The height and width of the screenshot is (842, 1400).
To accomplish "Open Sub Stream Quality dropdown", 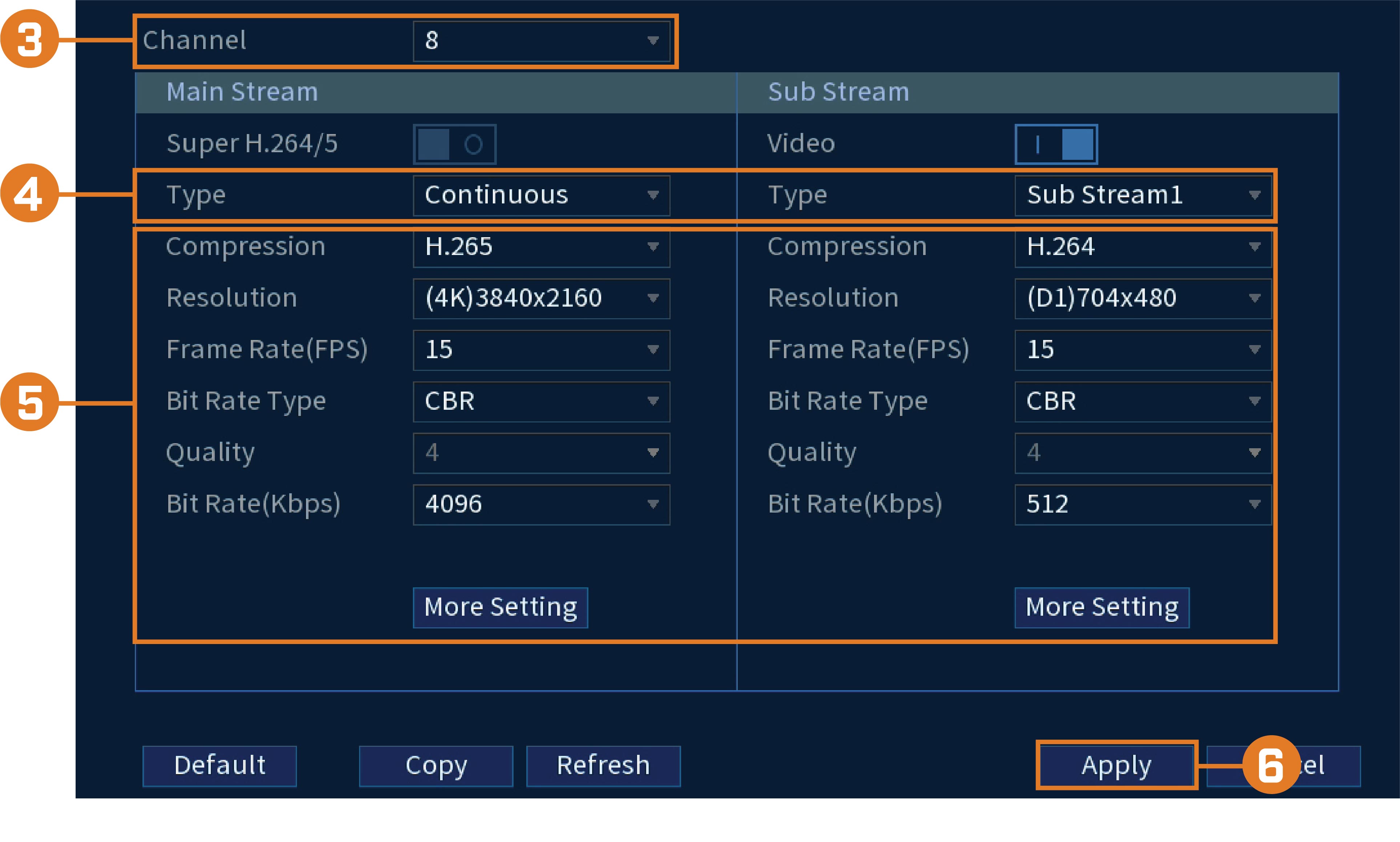I will tap(1143, 453).
